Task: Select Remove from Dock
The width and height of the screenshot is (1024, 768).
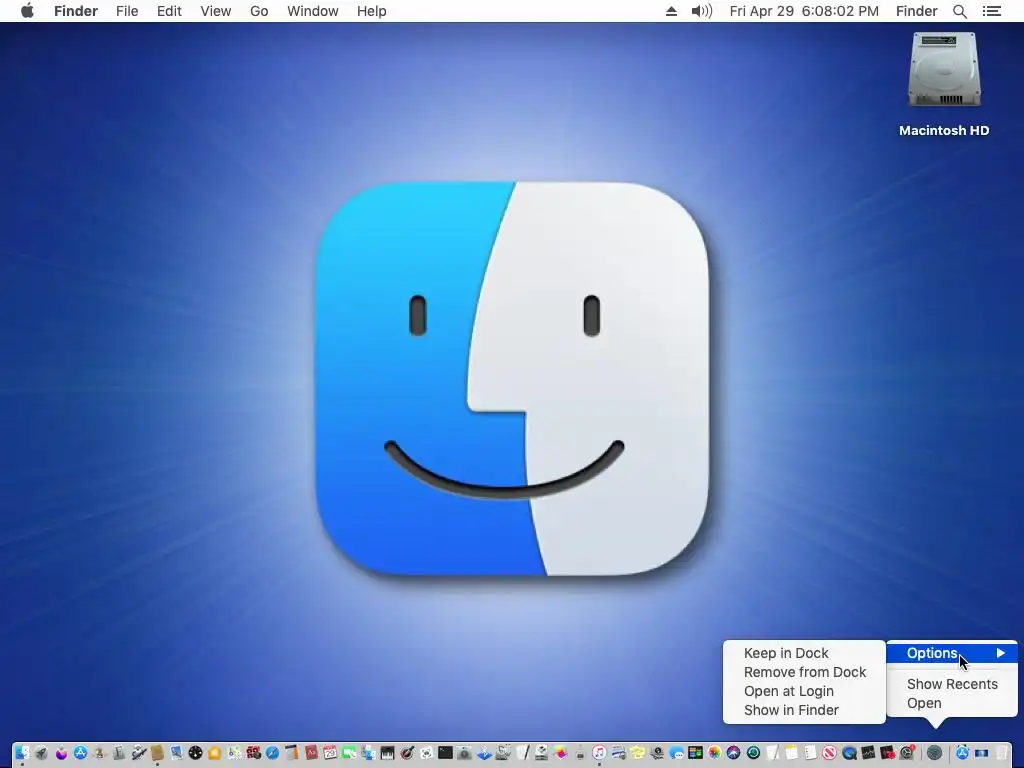Action: point(804,672)
